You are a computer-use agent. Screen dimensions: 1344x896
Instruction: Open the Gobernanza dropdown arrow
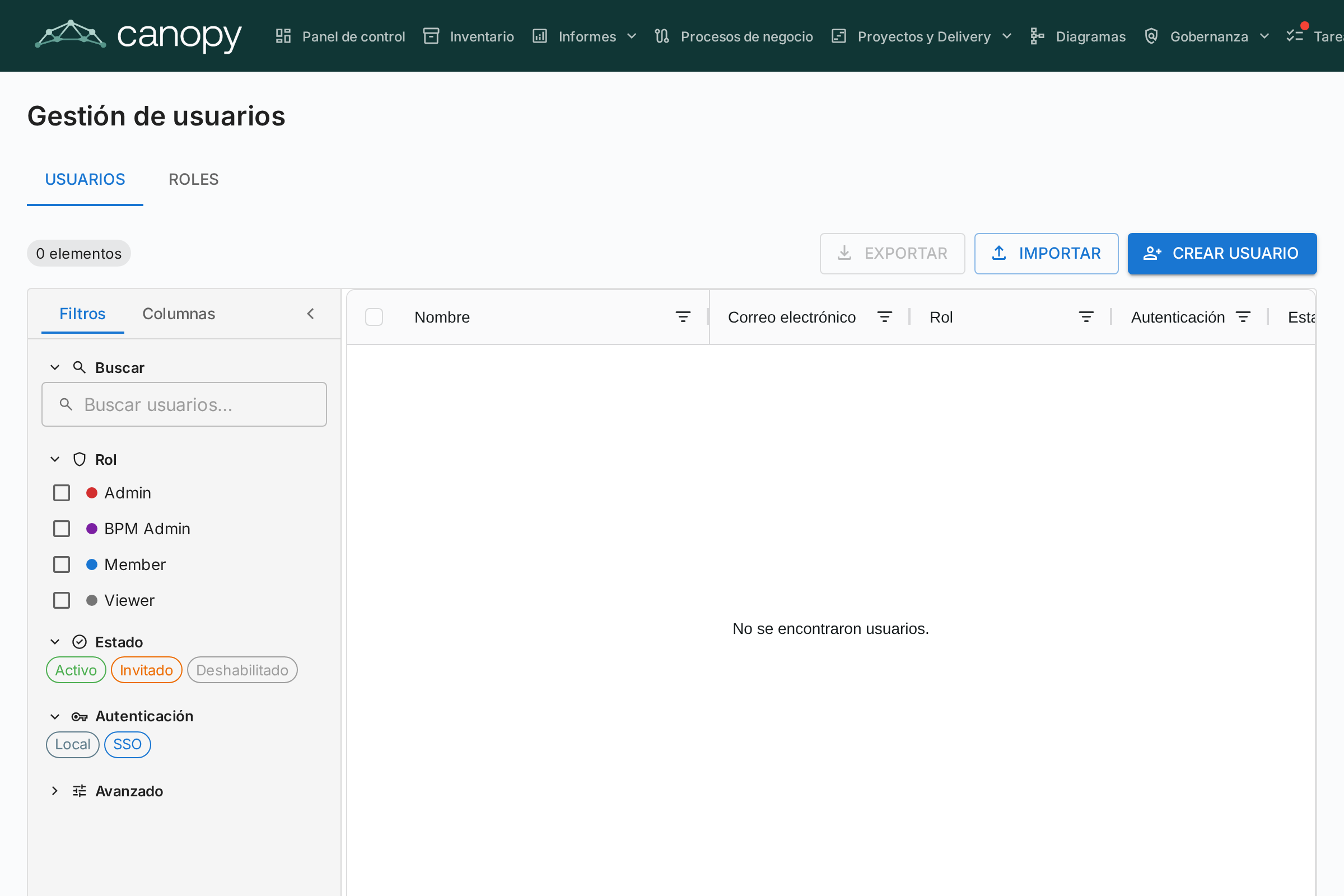[1264, 36]
